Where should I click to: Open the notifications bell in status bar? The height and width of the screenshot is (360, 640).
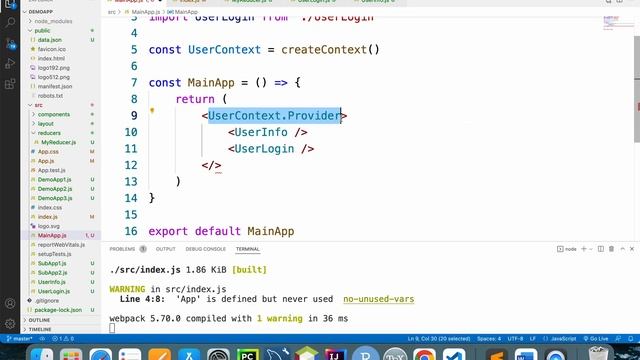(x=631, y=339)
